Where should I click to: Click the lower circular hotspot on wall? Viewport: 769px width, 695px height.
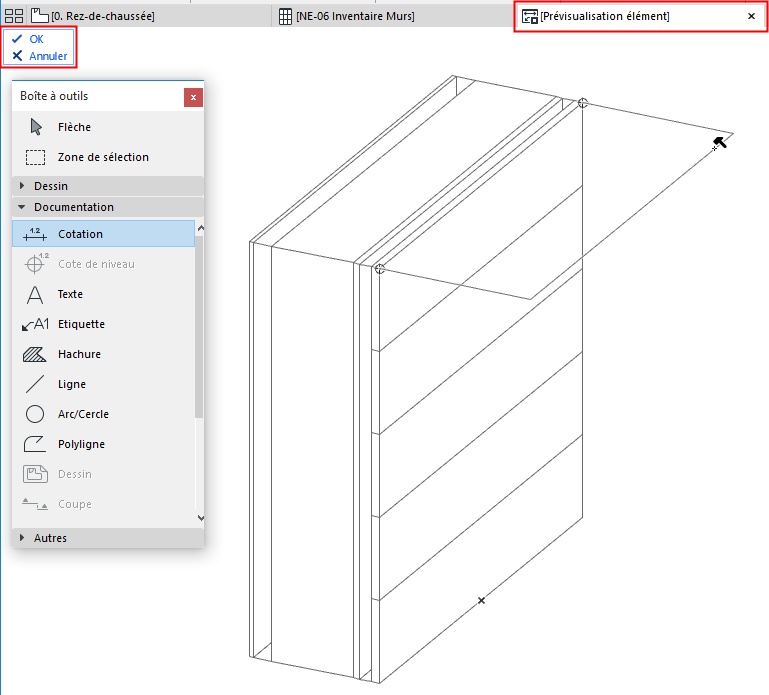(x=380, y=269)
